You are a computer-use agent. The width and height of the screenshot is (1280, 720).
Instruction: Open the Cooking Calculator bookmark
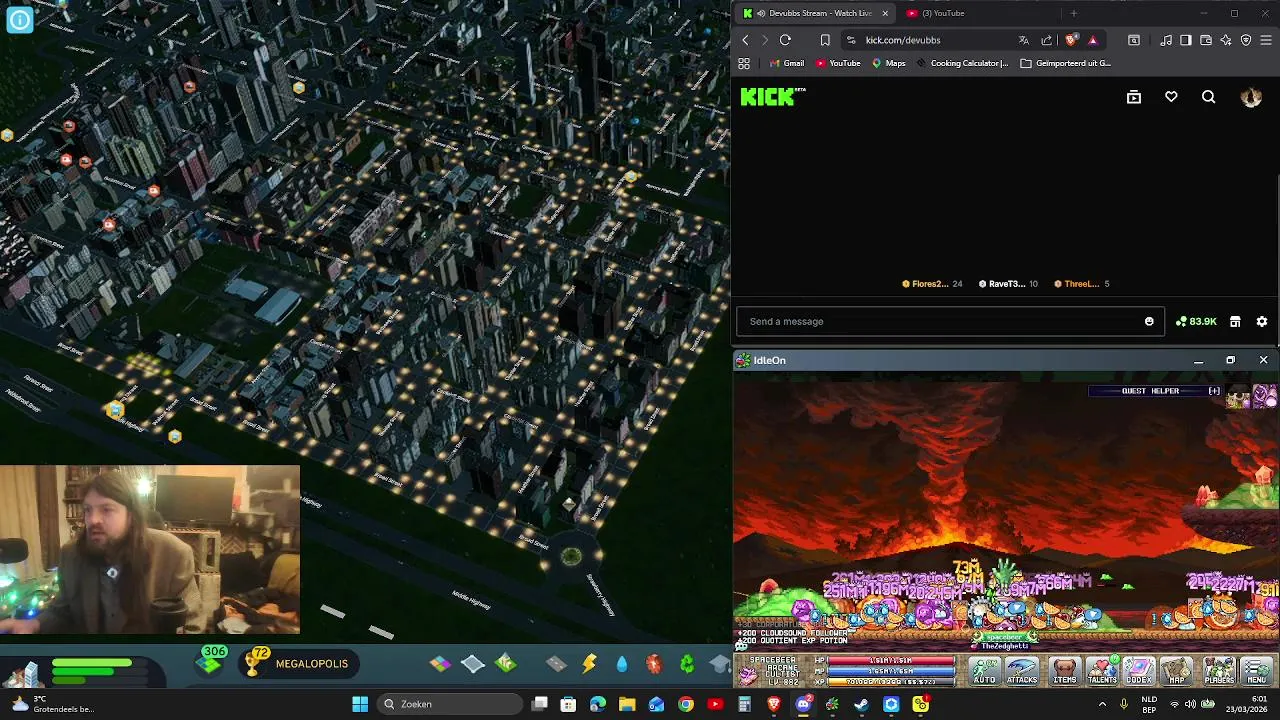(962, 63)
